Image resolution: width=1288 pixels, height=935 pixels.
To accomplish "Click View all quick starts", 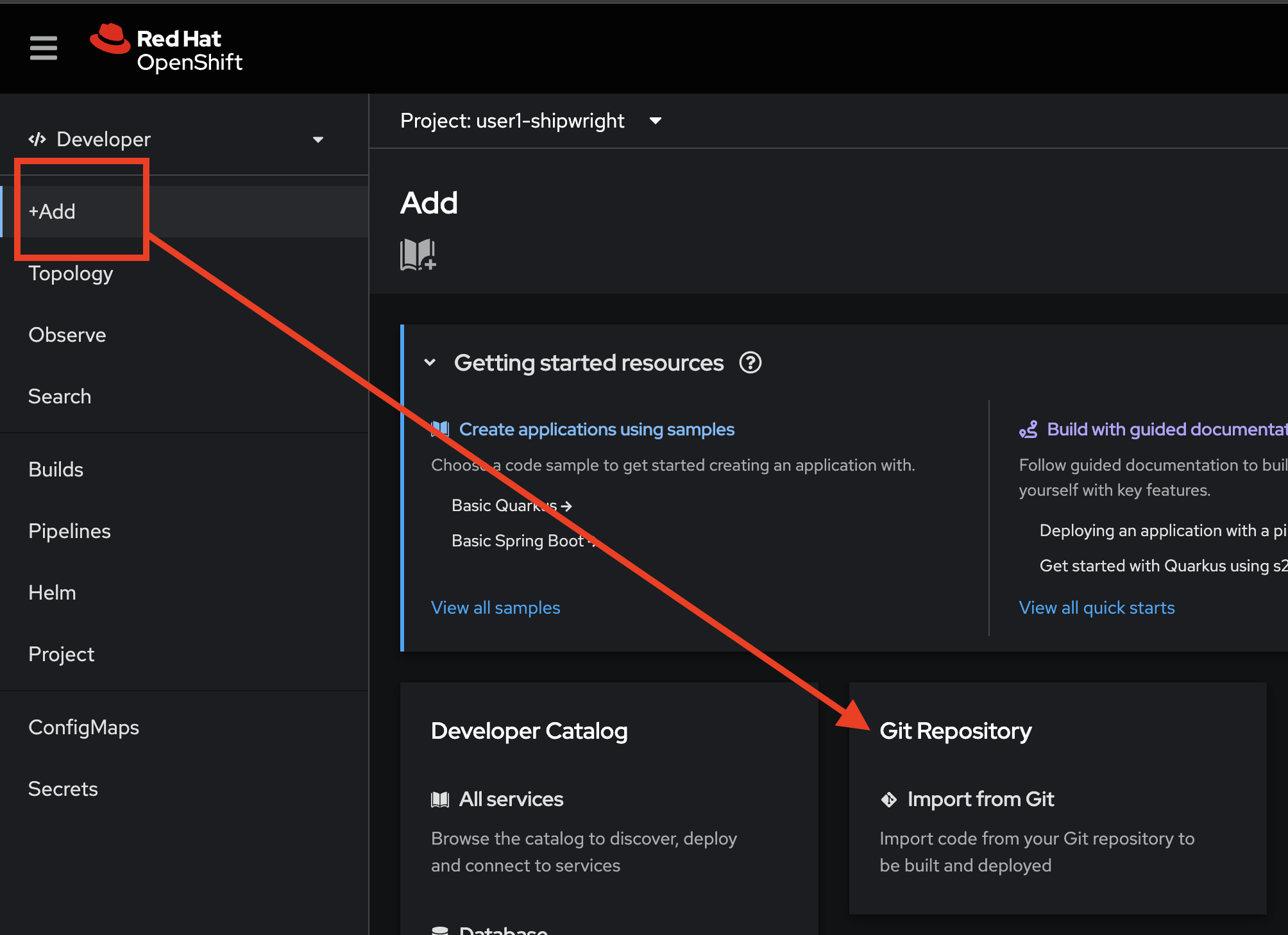I will pyautogui.click(x=1097, y=607).
